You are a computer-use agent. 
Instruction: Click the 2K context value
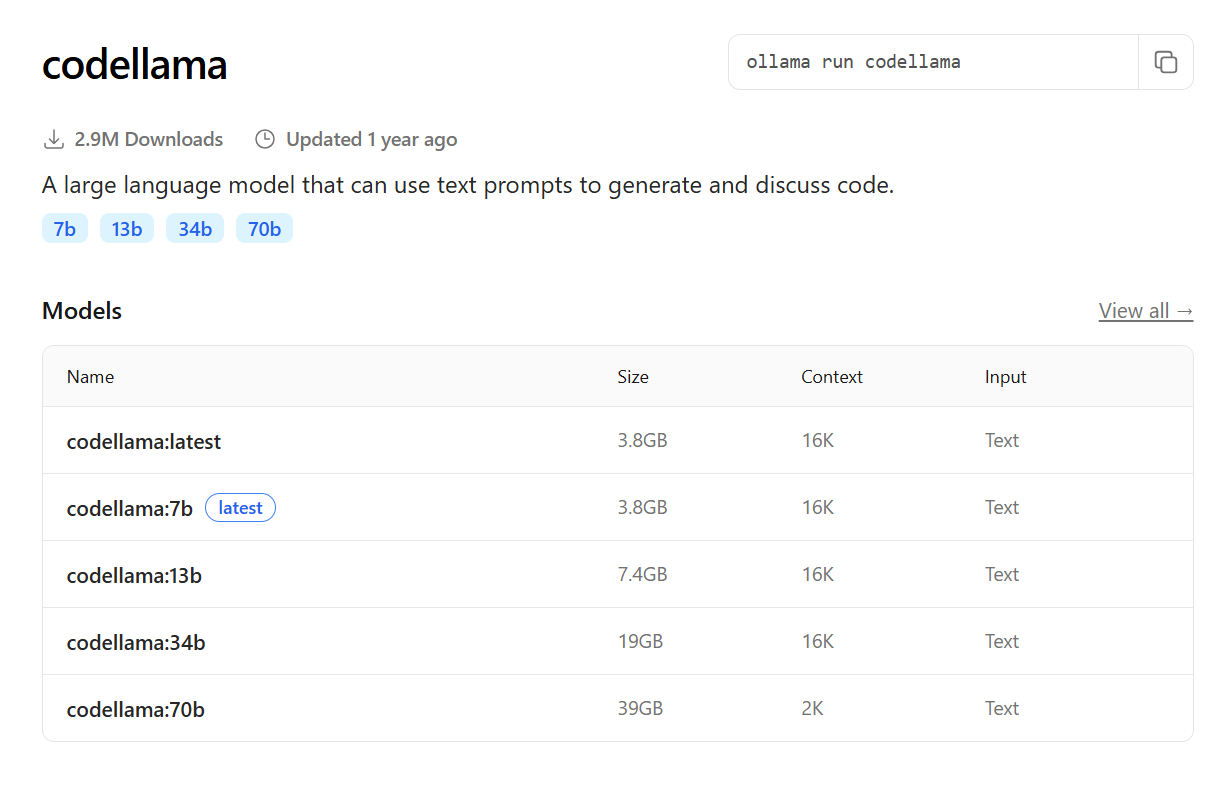[812, 709]
